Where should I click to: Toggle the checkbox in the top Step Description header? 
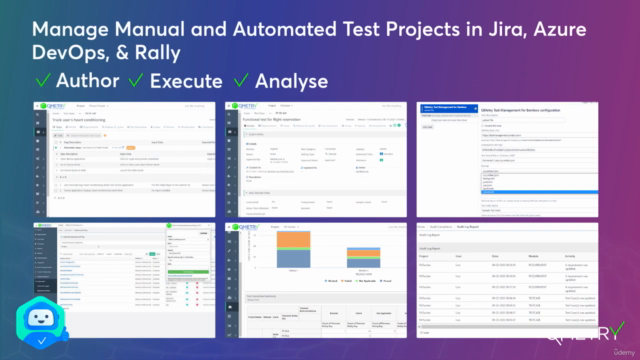[56, 142]
